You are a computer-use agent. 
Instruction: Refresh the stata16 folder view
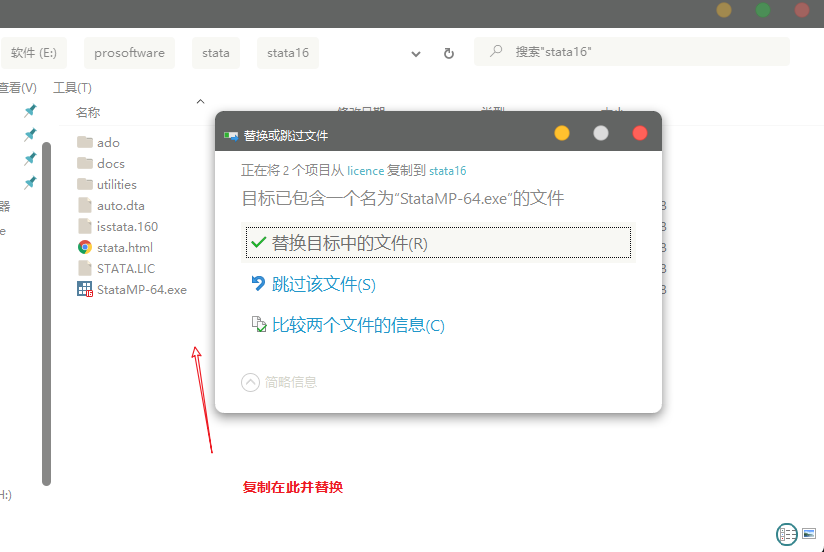point(449,53)
